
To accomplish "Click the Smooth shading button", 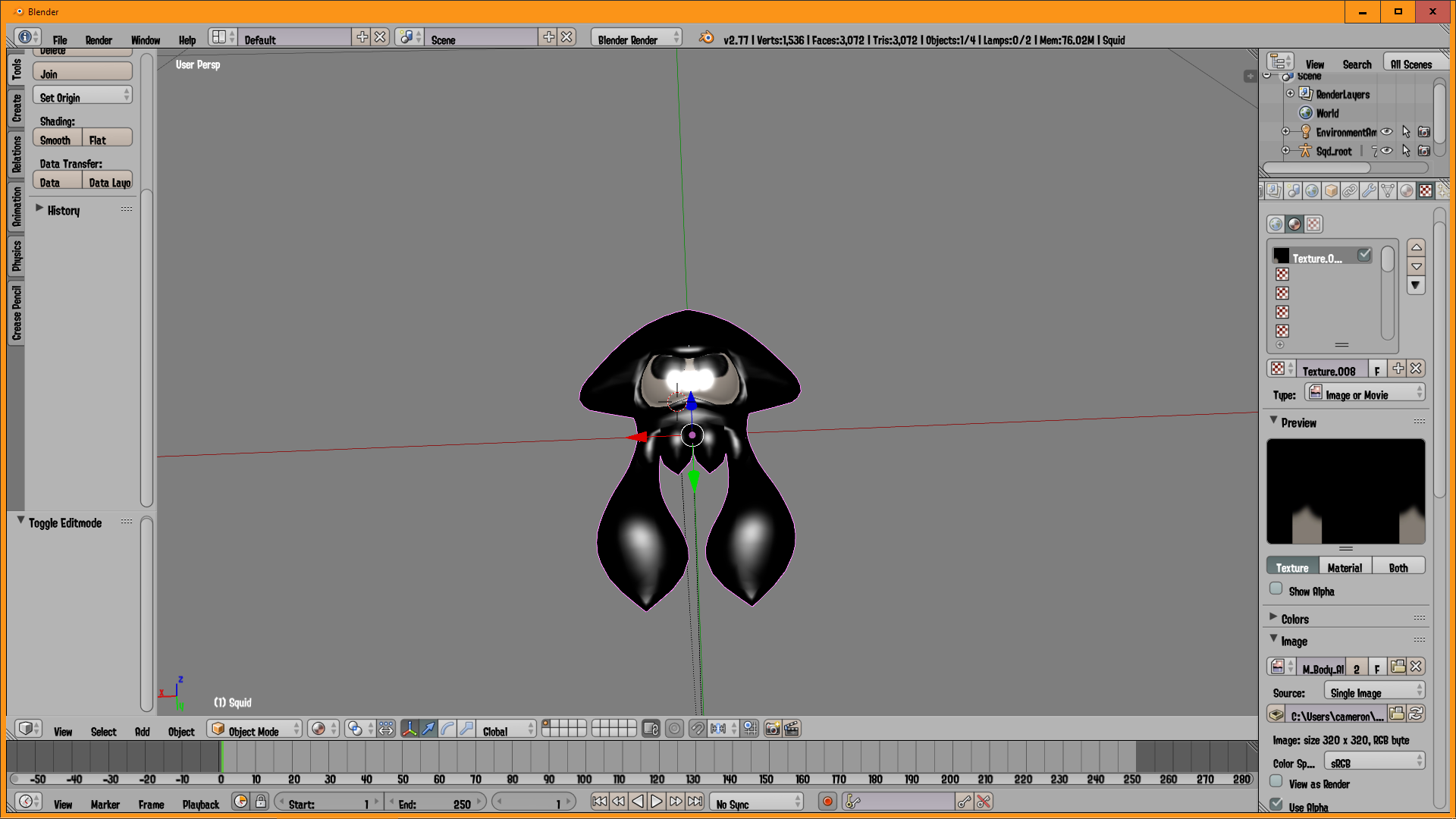I will (x=56, y=140).
